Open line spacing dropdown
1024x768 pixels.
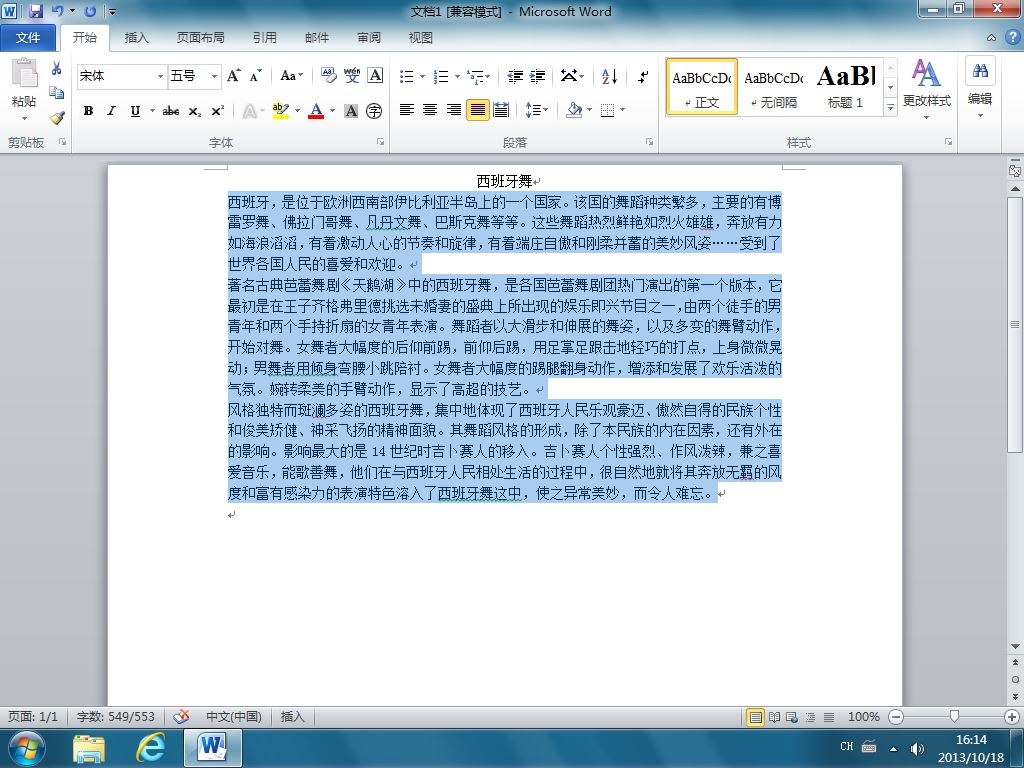tap(537, 110)
